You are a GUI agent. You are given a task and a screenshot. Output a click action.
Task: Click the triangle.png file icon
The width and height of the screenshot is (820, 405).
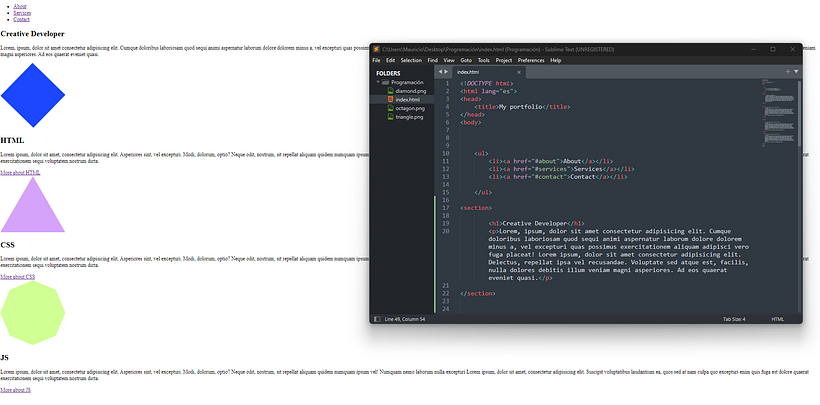point(390,117)
